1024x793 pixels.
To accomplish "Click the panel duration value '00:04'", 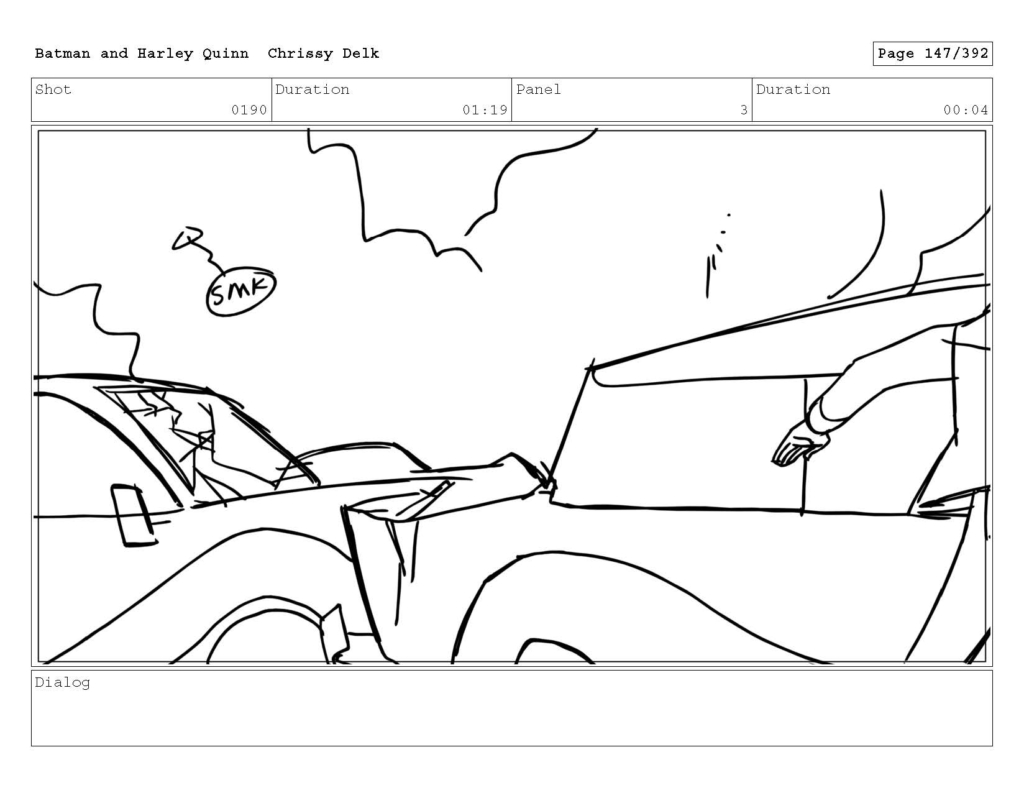I will click(965, 110).
